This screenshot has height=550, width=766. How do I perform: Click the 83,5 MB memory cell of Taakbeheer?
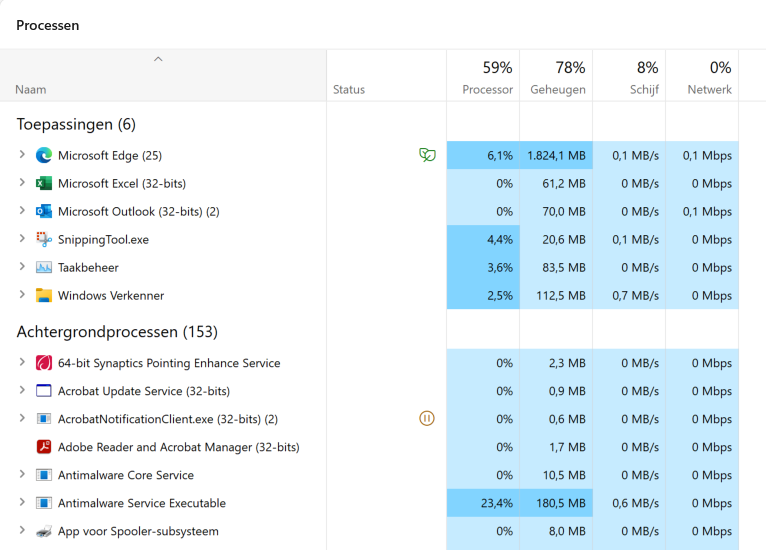click(x=556, y=268)
